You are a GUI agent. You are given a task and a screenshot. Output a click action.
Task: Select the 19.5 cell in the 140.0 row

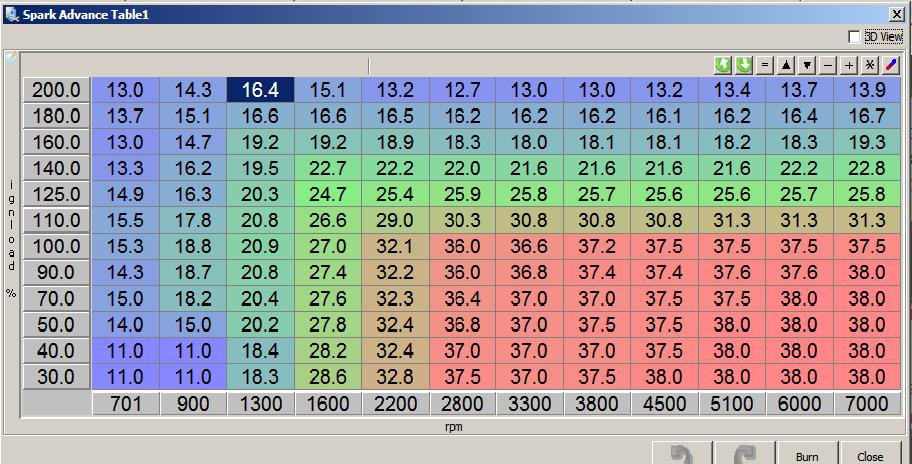tap(260, 169)
